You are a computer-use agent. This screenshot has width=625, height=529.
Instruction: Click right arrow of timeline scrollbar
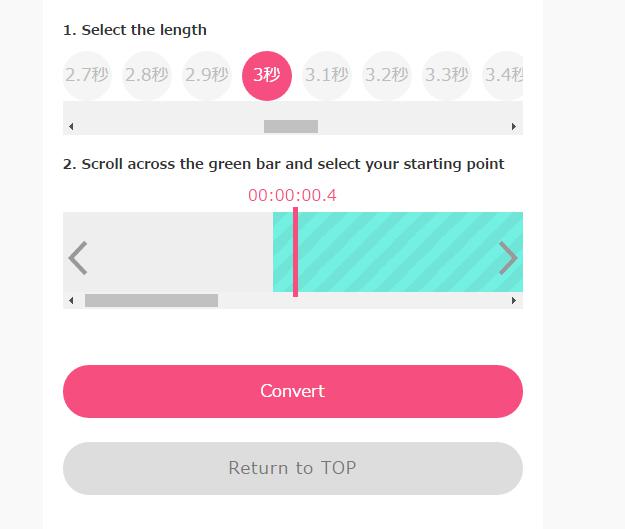tap(515, 301)
